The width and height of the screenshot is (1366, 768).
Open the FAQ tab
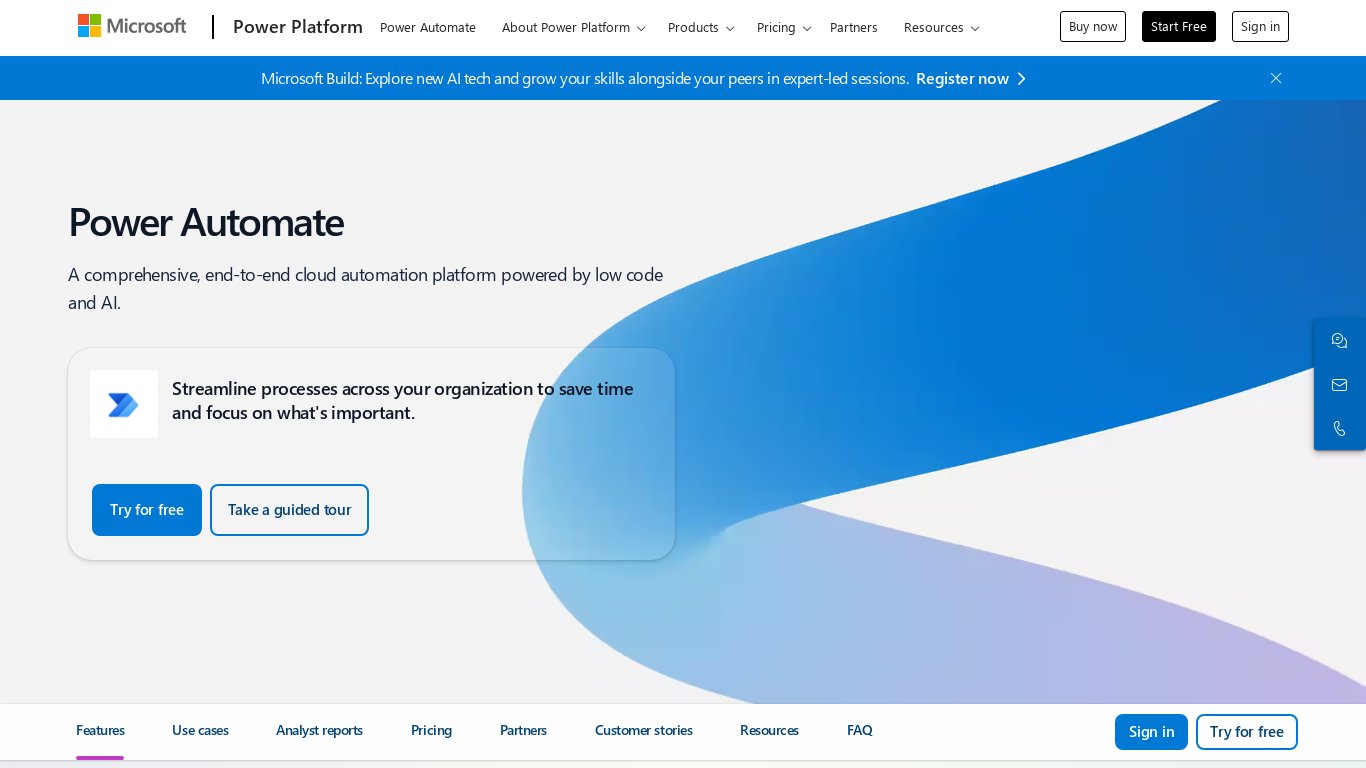(859, 731)
